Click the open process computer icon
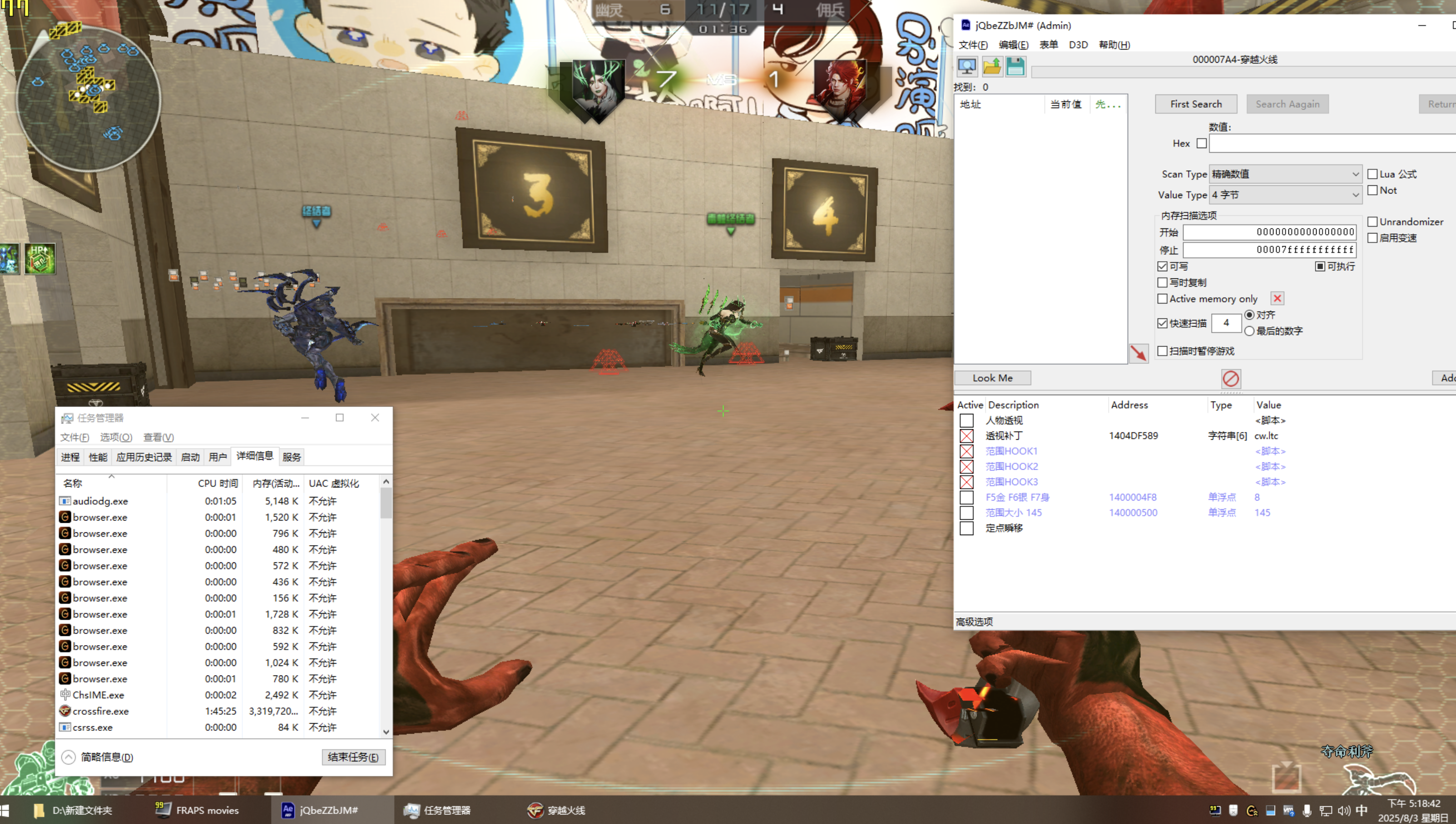The width and height of the screenshot is (1456, 824). click(967, 67)
